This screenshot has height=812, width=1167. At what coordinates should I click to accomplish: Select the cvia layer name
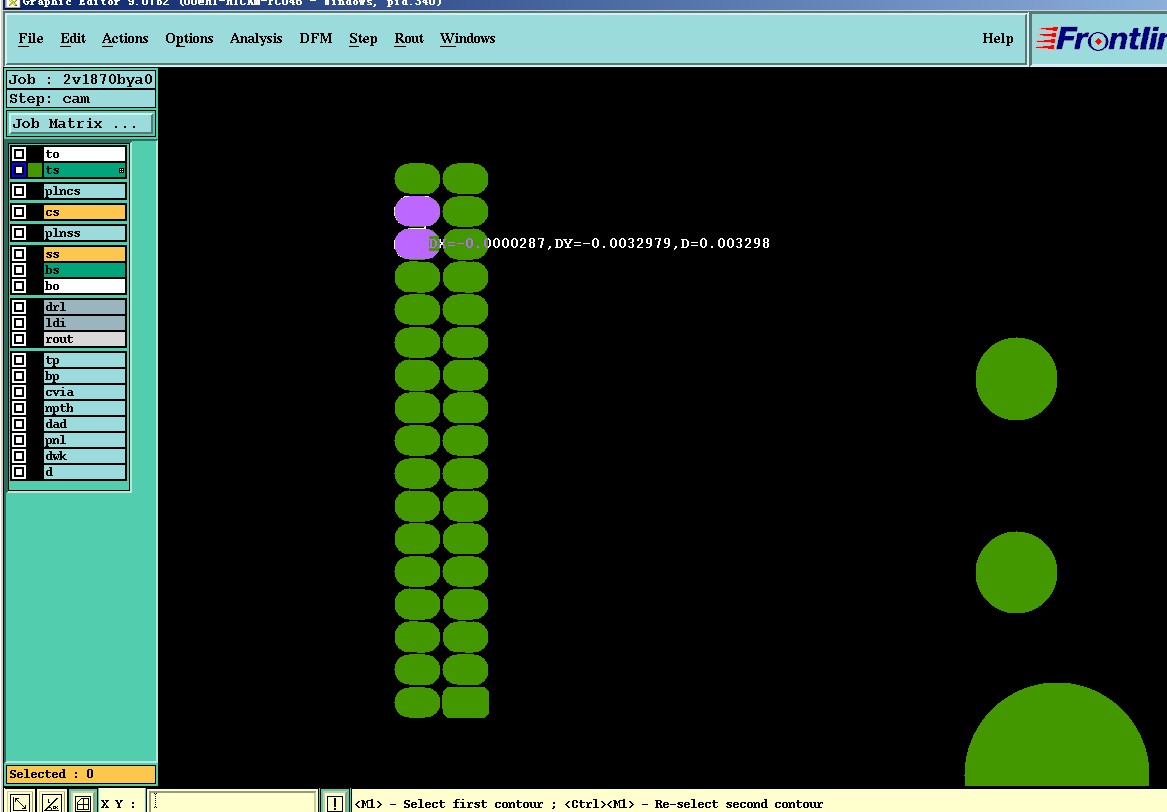85,392
